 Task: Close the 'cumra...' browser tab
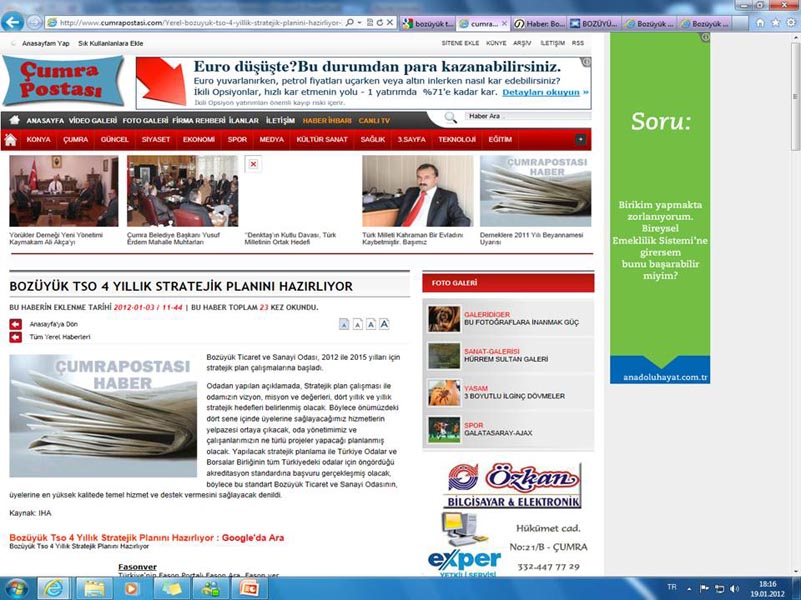click(x=504, y=23)
